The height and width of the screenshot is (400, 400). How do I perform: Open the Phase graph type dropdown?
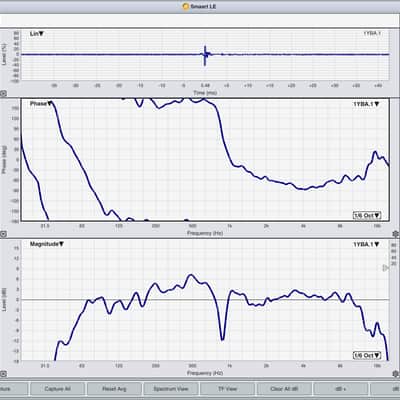[x=41, y=104]
